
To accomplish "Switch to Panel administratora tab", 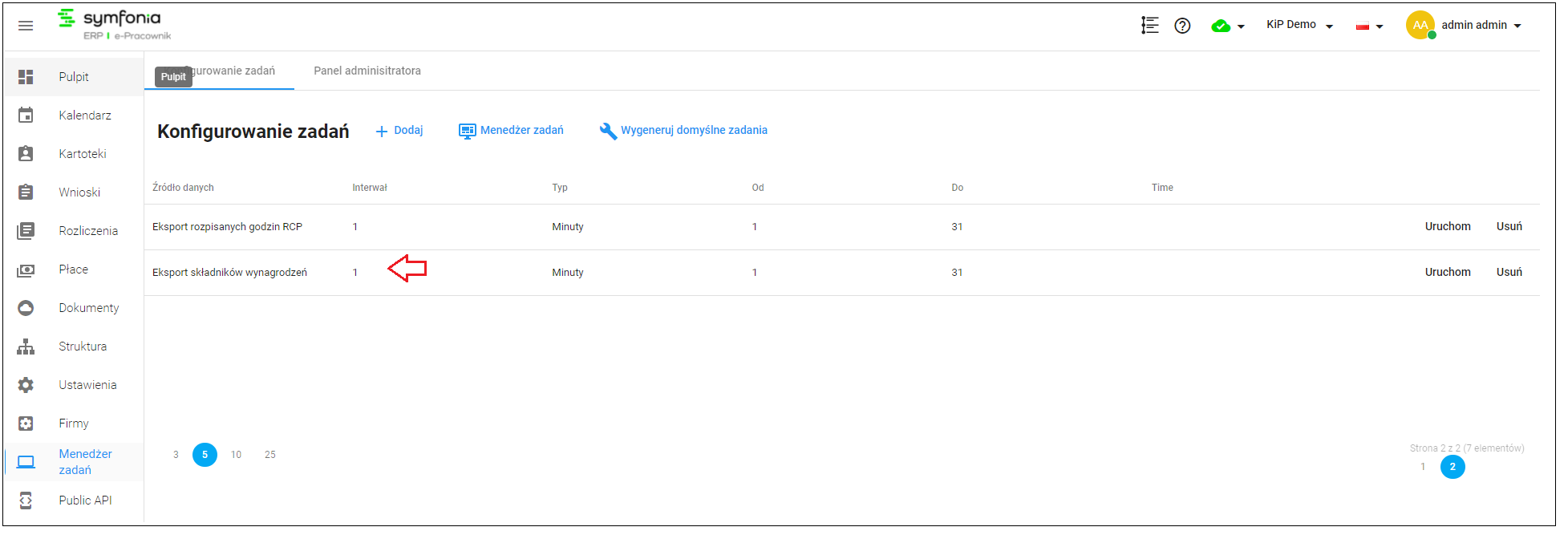I will point(367,71).
